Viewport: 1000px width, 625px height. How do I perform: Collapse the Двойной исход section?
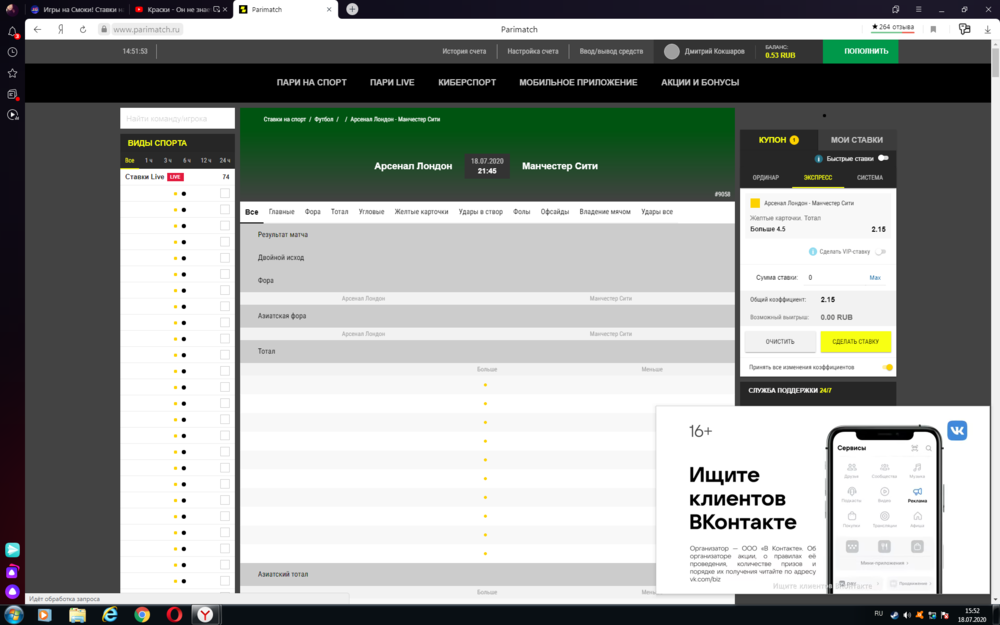[x=487, y=258]
